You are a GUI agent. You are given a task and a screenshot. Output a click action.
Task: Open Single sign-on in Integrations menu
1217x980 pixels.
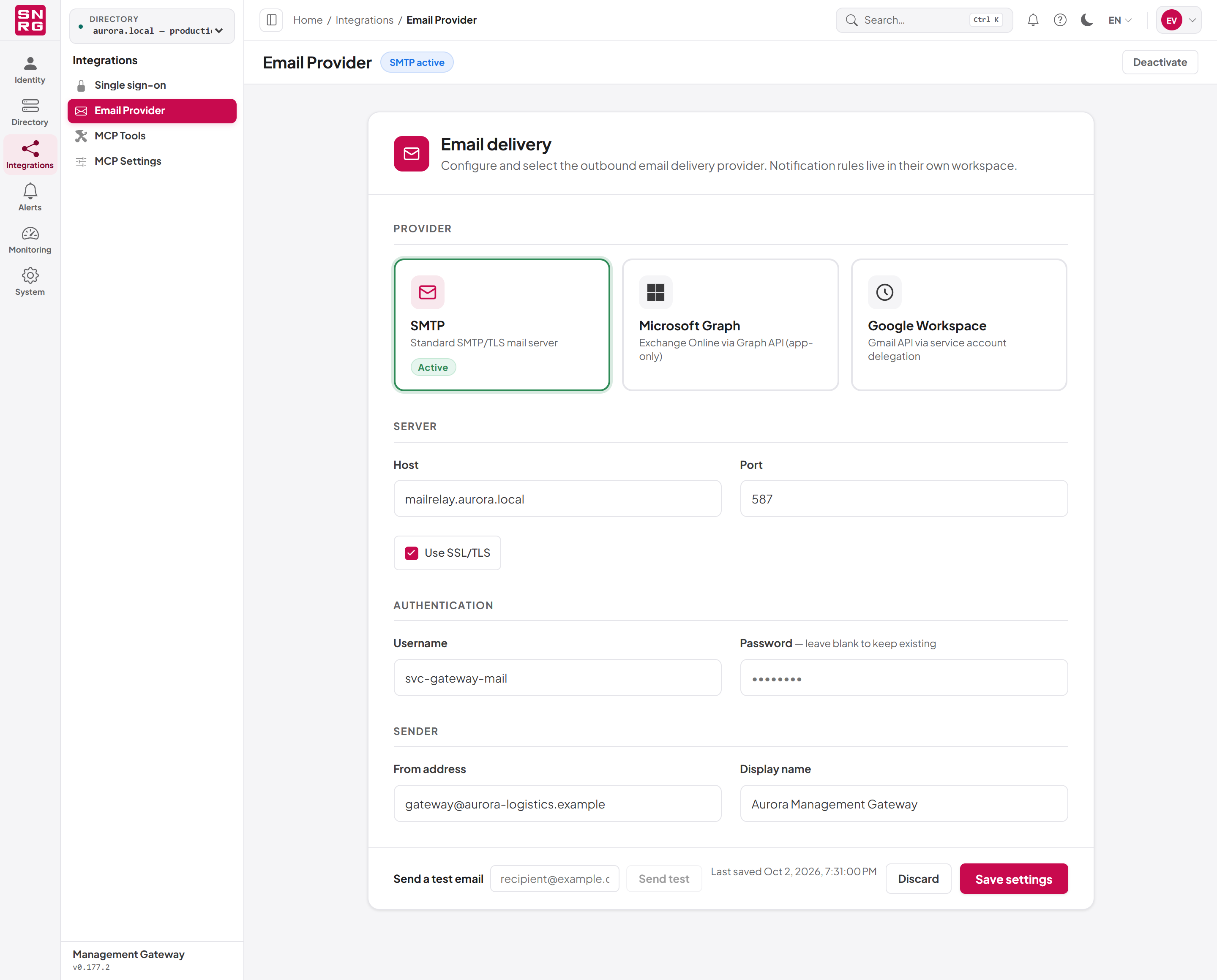pos(152,85)
